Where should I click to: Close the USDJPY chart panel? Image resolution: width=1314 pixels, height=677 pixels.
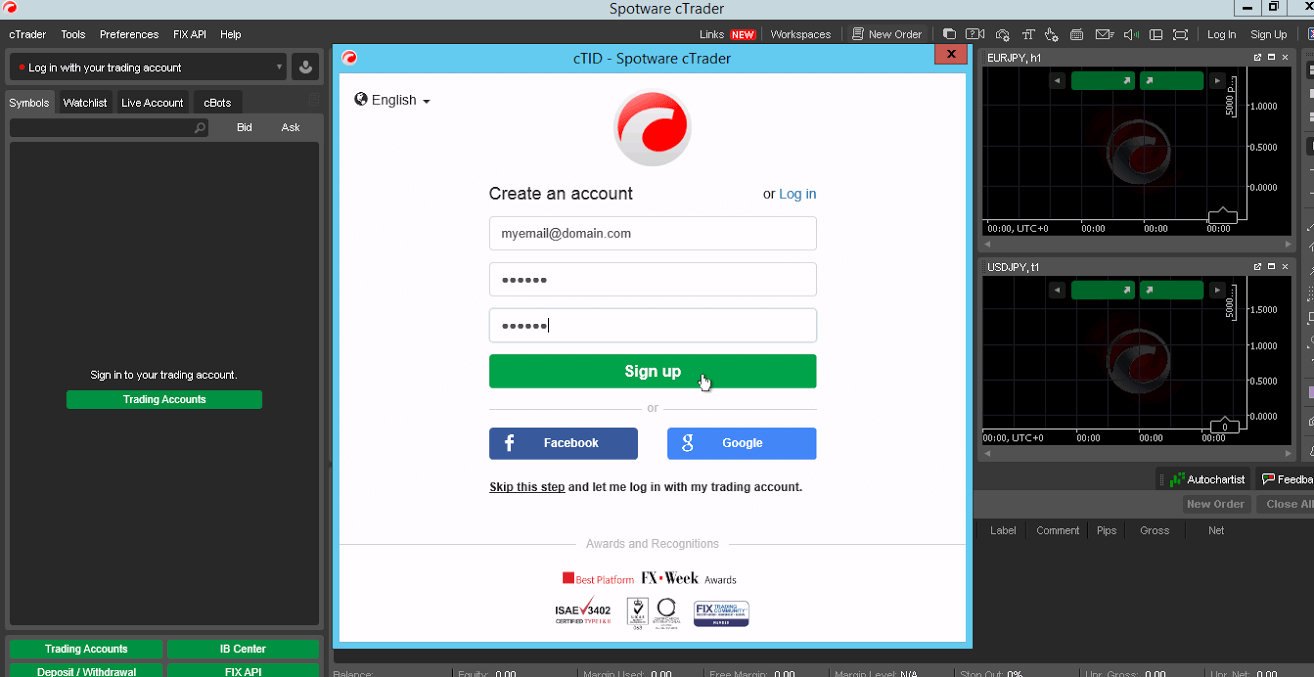1285,267
